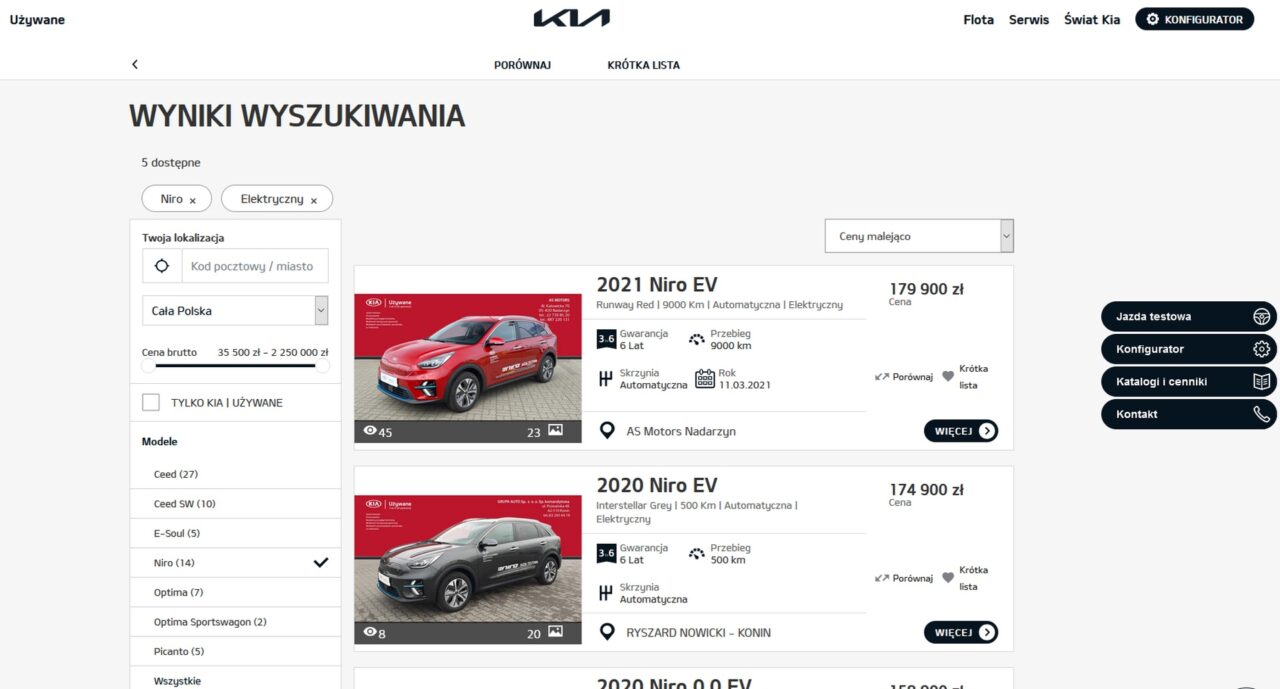This screenshot has height=689, width=1280.
Task: Click heart icon for 2020 Niro EV
Action: click(x=948, y=578)
